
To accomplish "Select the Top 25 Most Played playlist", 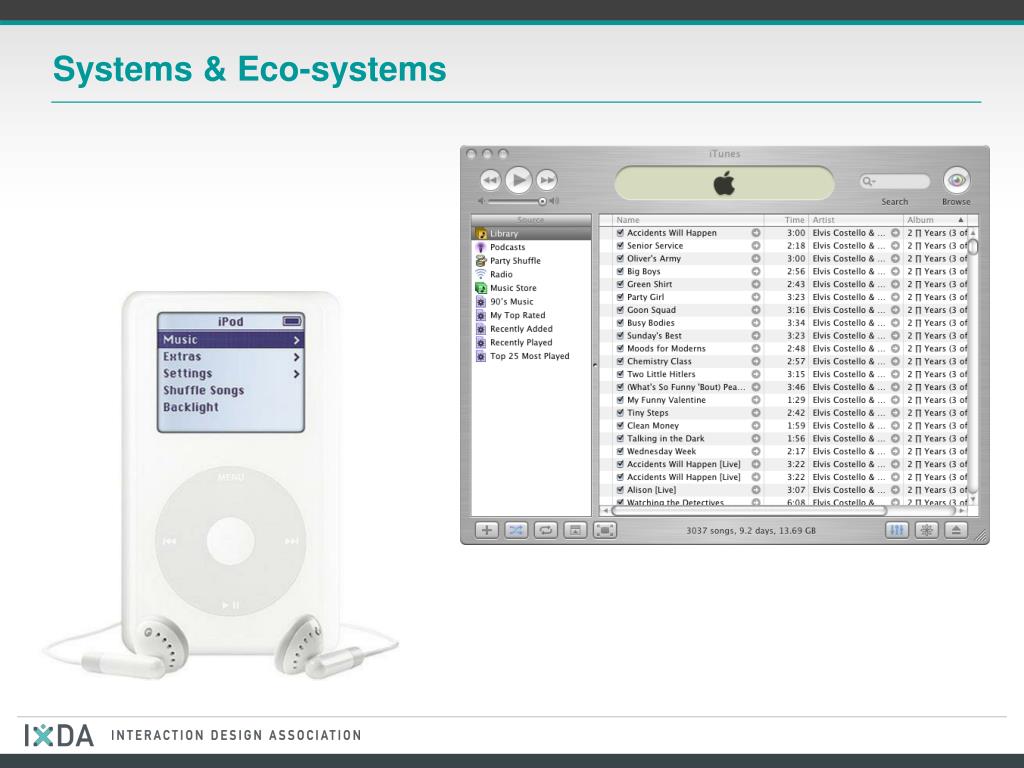I will [x=531, y=356].
